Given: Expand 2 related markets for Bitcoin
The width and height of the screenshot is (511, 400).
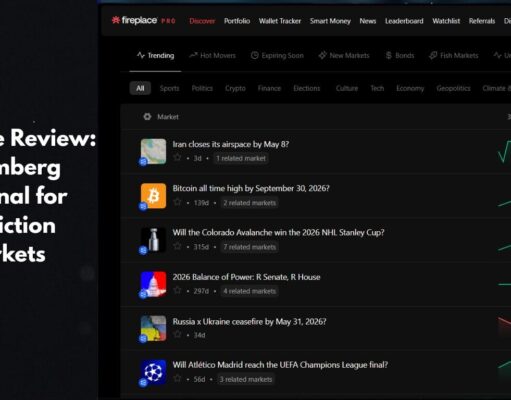Looking at the screenshot, I should pyautogui.click(x=250, y=203).
